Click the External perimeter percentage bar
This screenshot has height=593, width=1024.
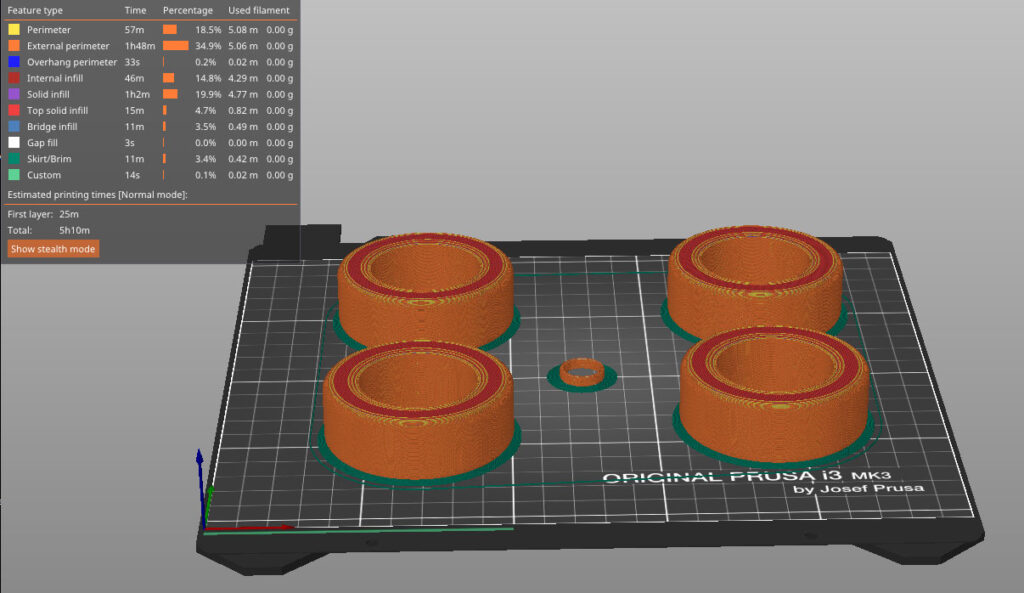coord(176,46)
